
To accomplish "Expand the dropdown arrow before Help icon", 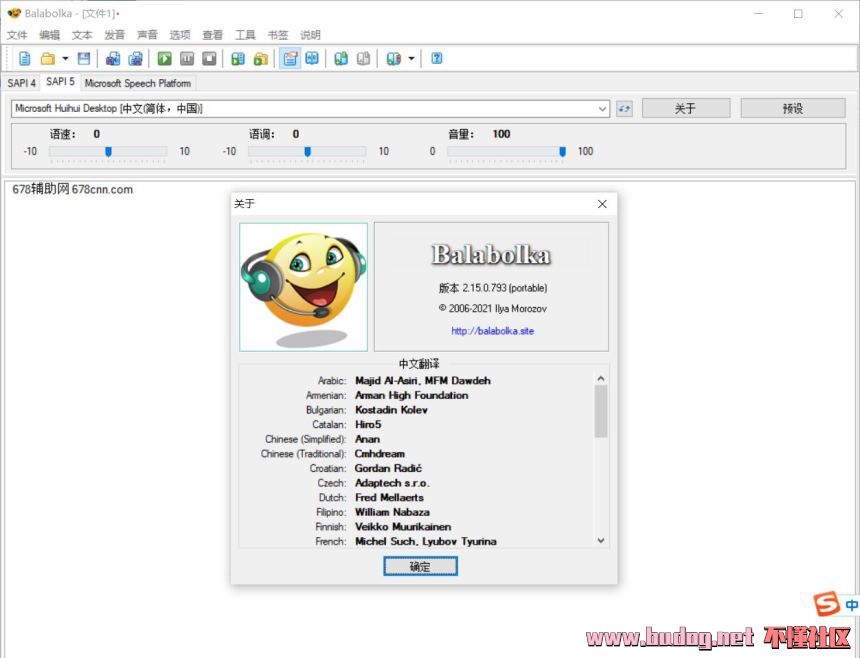I will [x=411, y=59].
